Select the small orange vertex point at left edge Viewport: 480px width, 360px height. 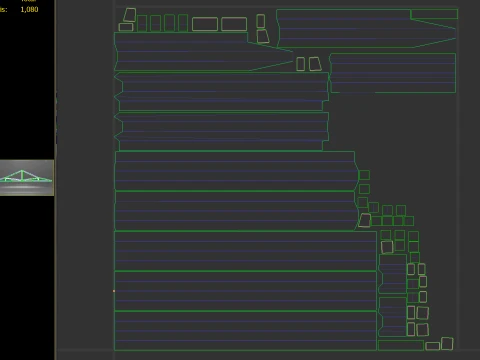(x=114, y=291)
